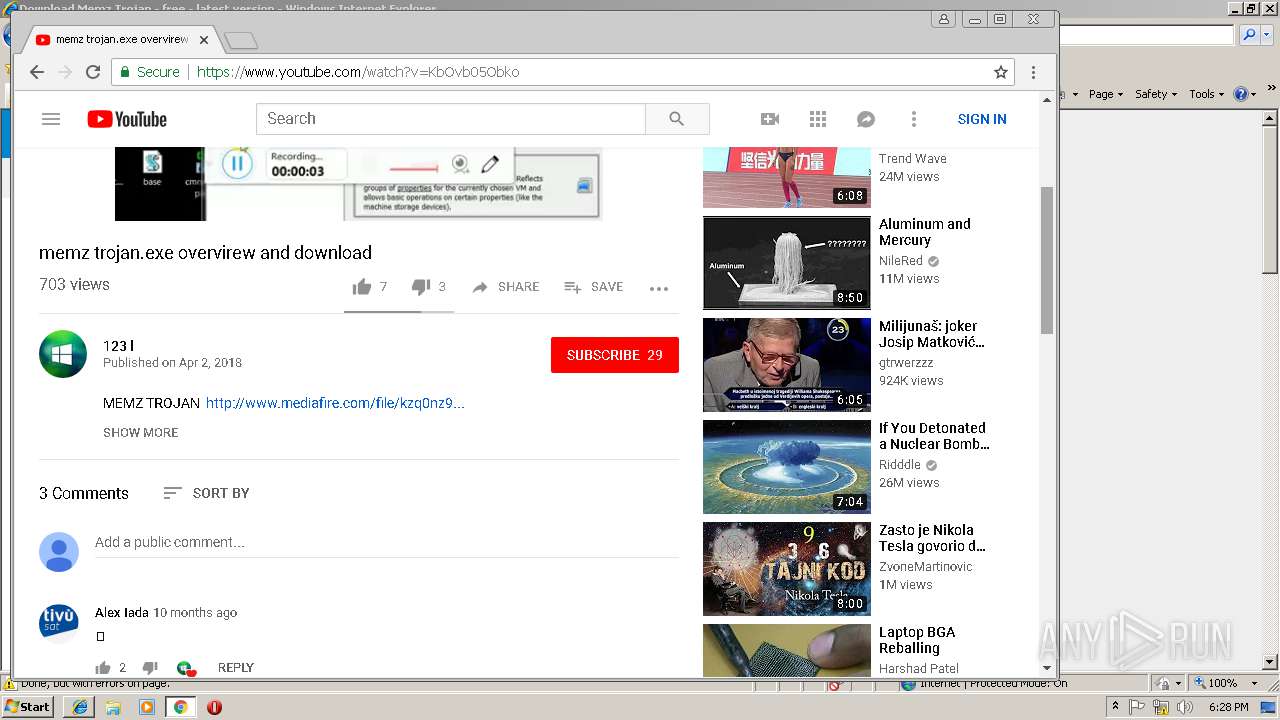This screenshot has height=720, width=1280.
Task: Show hidden system tray icons
Action: pyautogui.click(x=1115, y=707)
